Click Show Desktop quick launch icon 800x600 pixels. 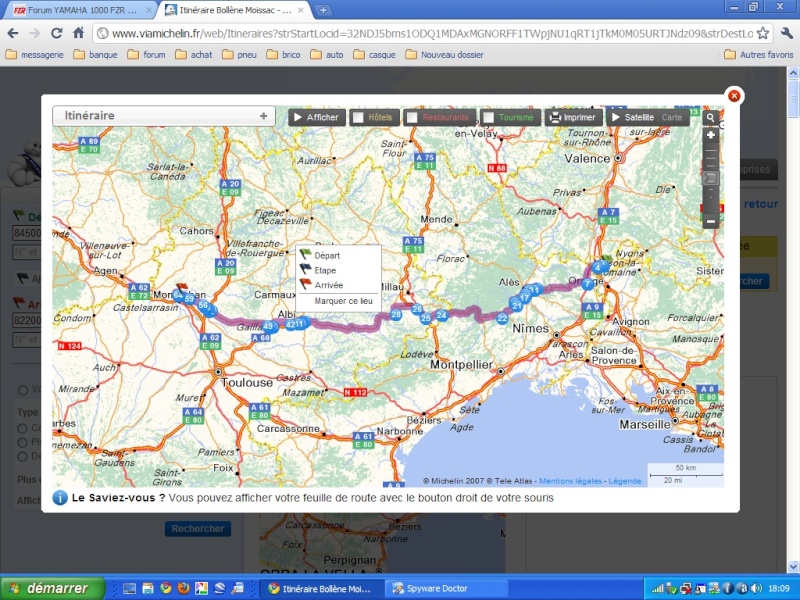[x=130, y=588]
